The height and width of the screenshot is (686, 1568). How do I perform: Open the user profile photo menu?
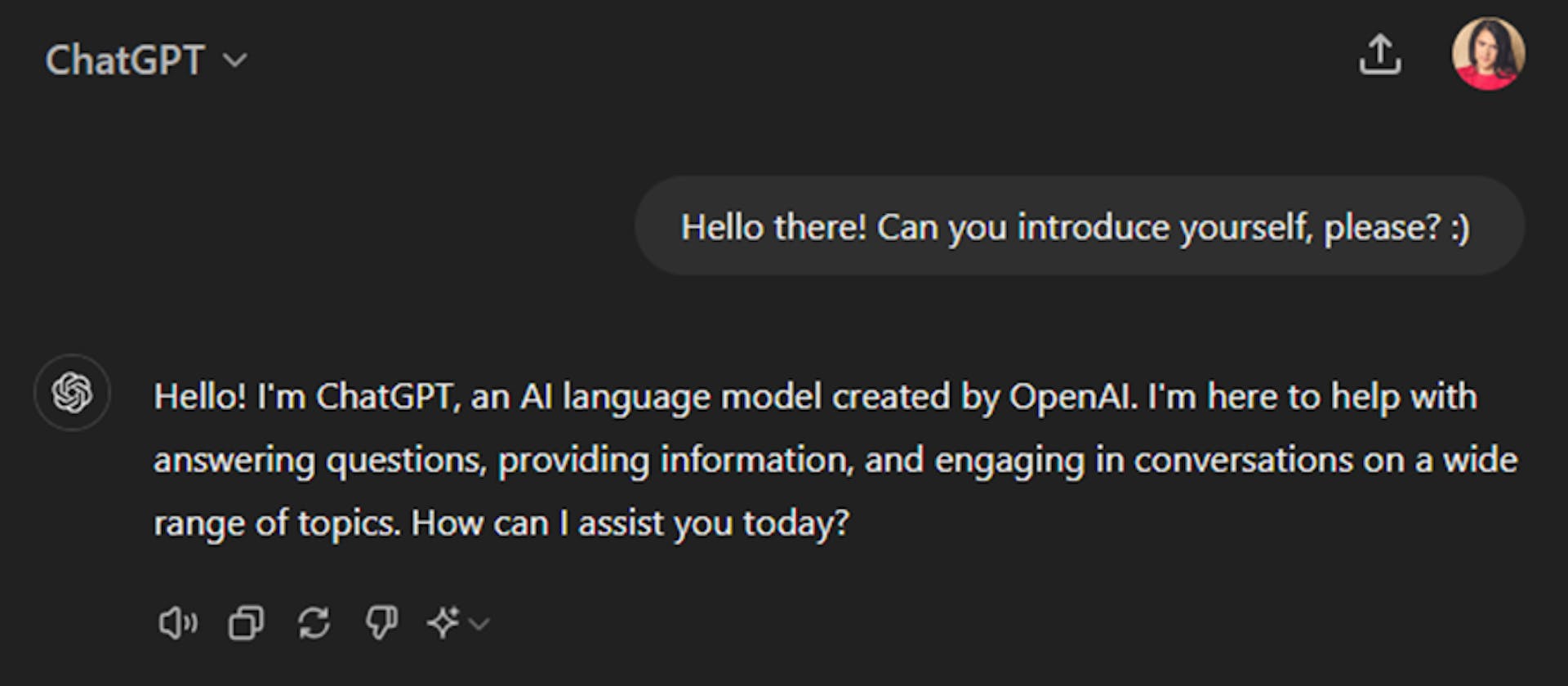1488,54
